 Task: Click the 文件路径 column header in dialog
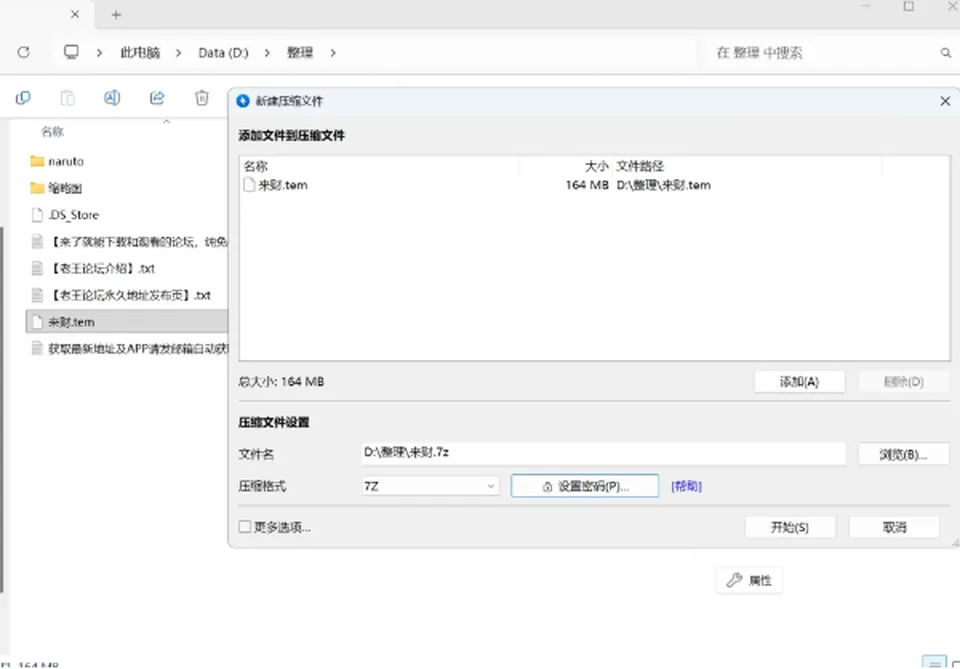[640, 166]
